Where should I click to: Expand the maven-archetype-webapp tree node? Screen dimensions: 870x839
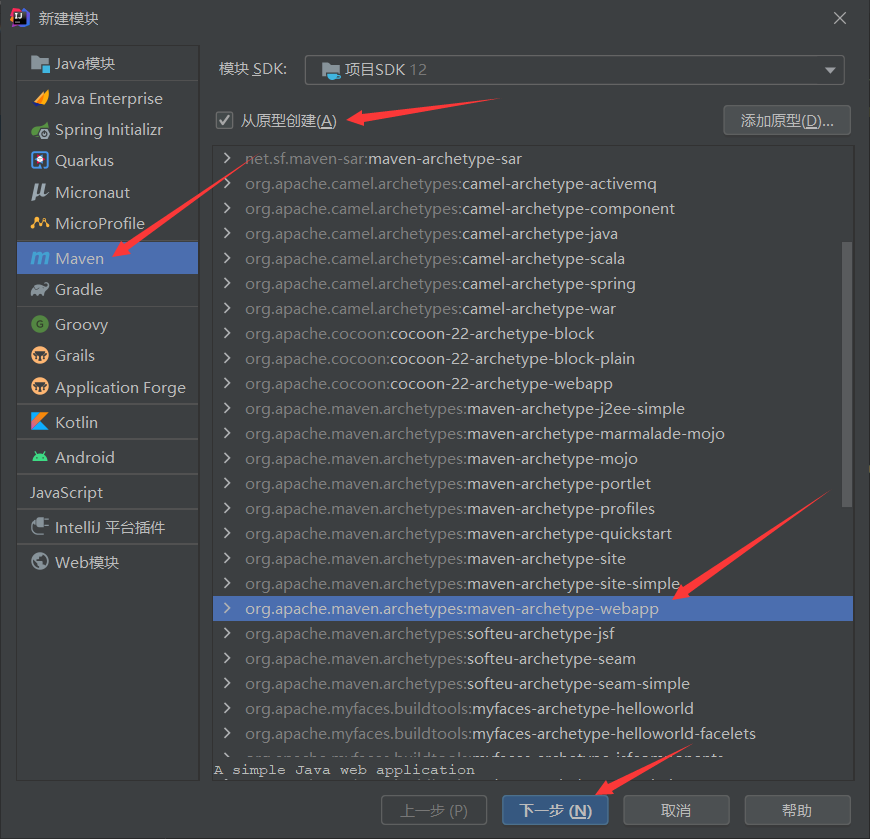pos(227,607)
